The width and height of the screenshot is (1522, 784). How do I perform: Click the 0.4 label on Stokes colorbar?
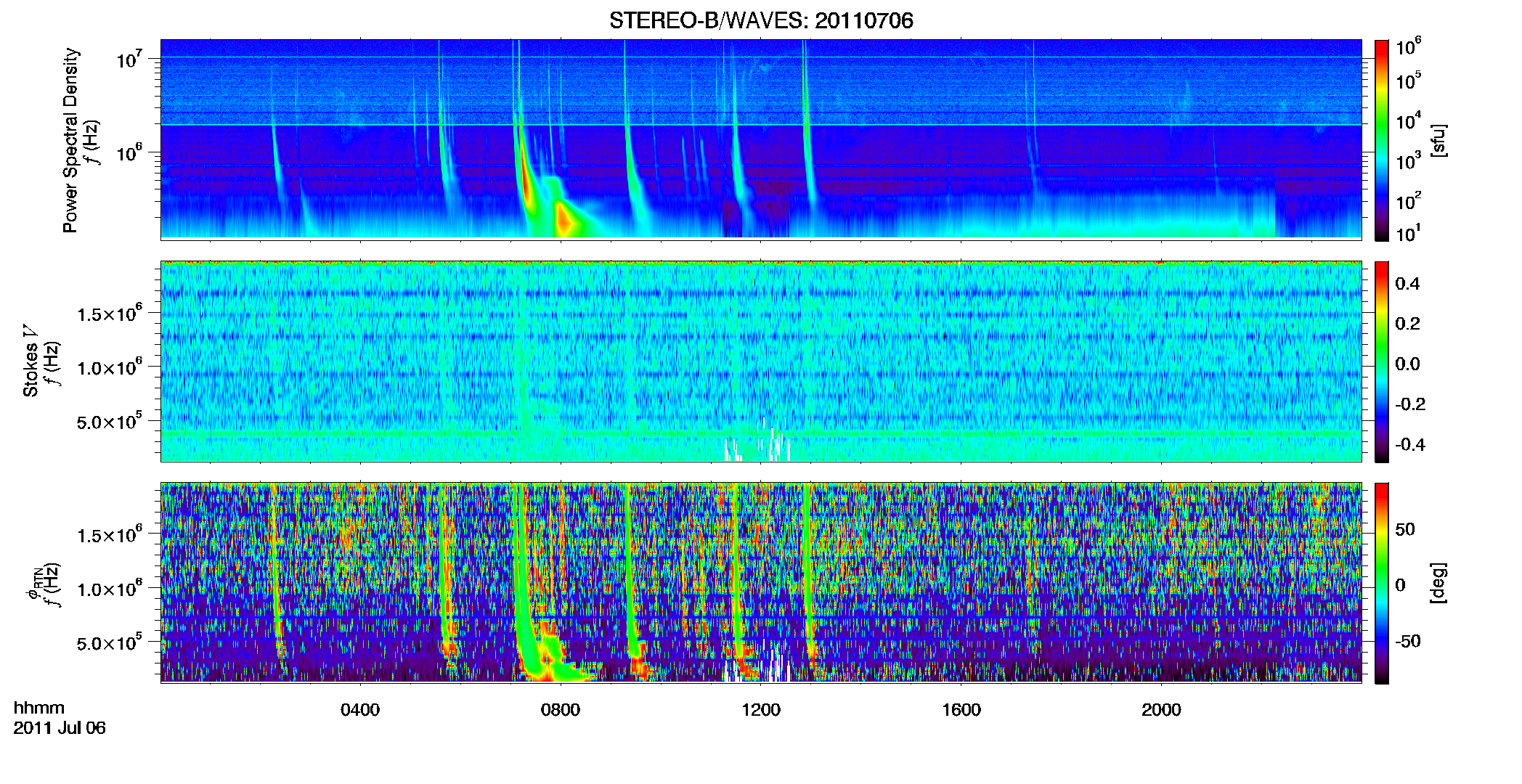(1407, 284)
